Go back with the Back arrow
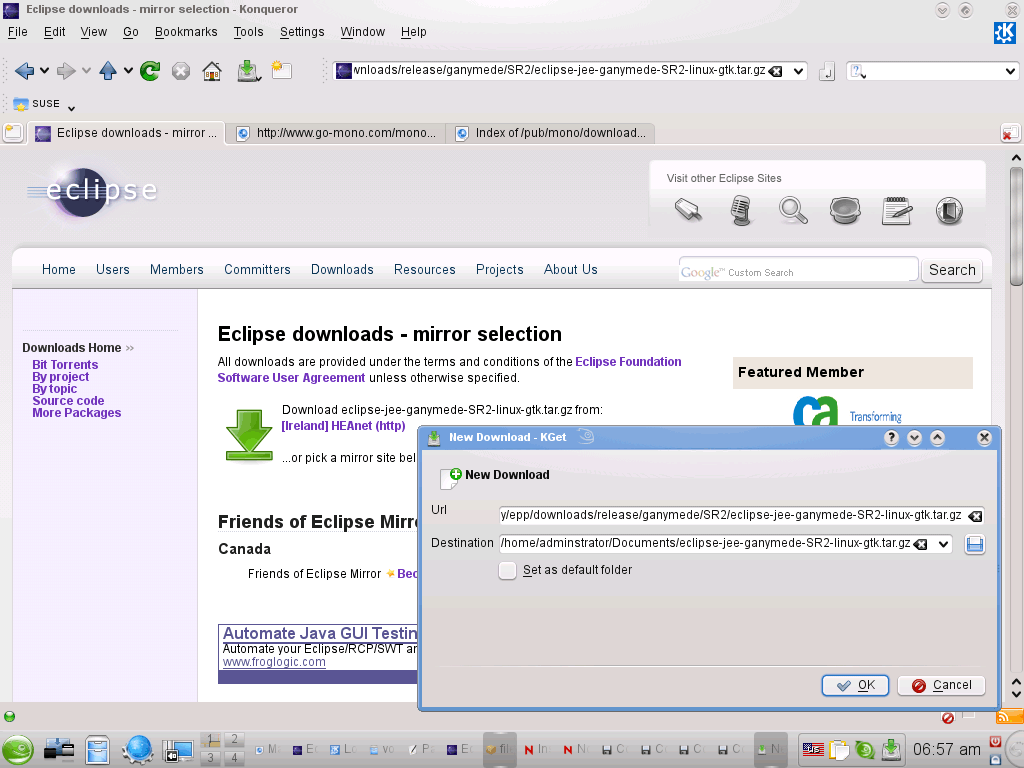 (x=24, y=71)
